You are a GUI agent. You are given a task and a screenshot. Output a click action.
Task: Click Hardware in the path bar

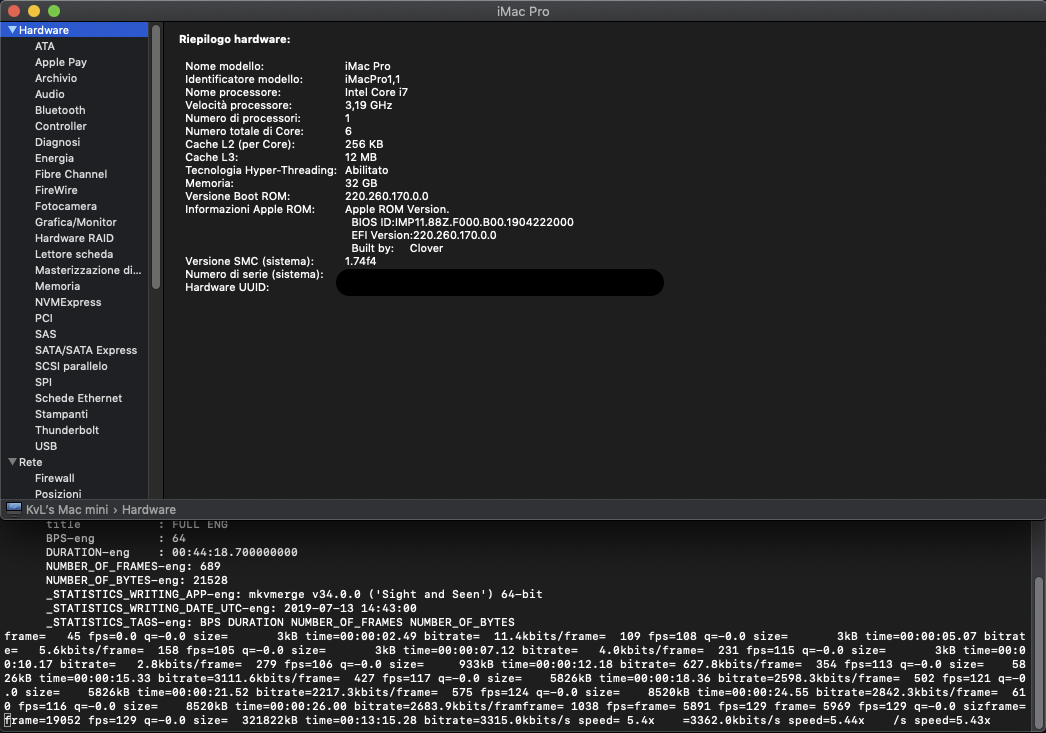click(x=149, y=510)
